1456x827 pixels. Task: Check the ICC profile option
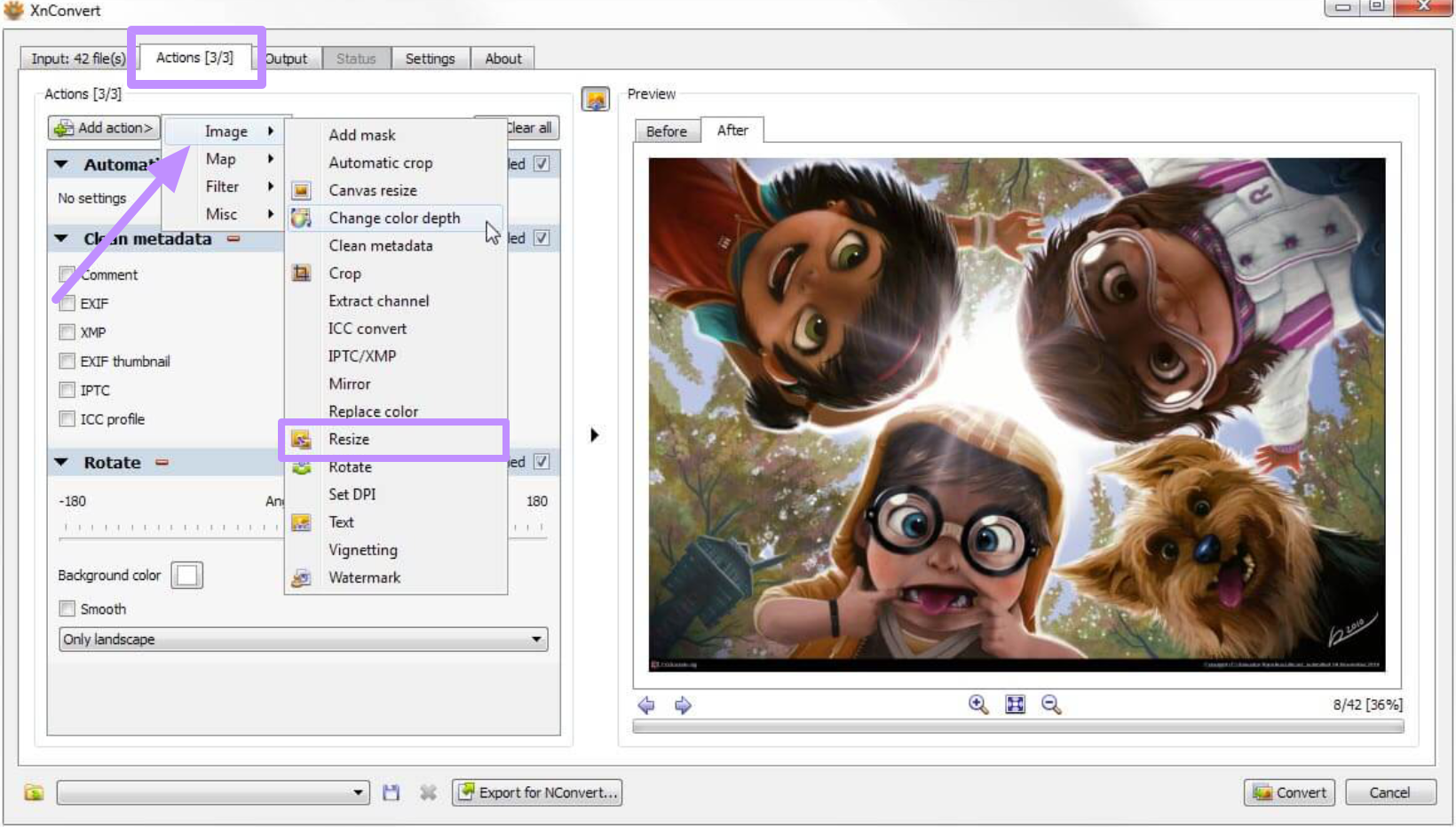pyautogui.click(x=67, y=418)
